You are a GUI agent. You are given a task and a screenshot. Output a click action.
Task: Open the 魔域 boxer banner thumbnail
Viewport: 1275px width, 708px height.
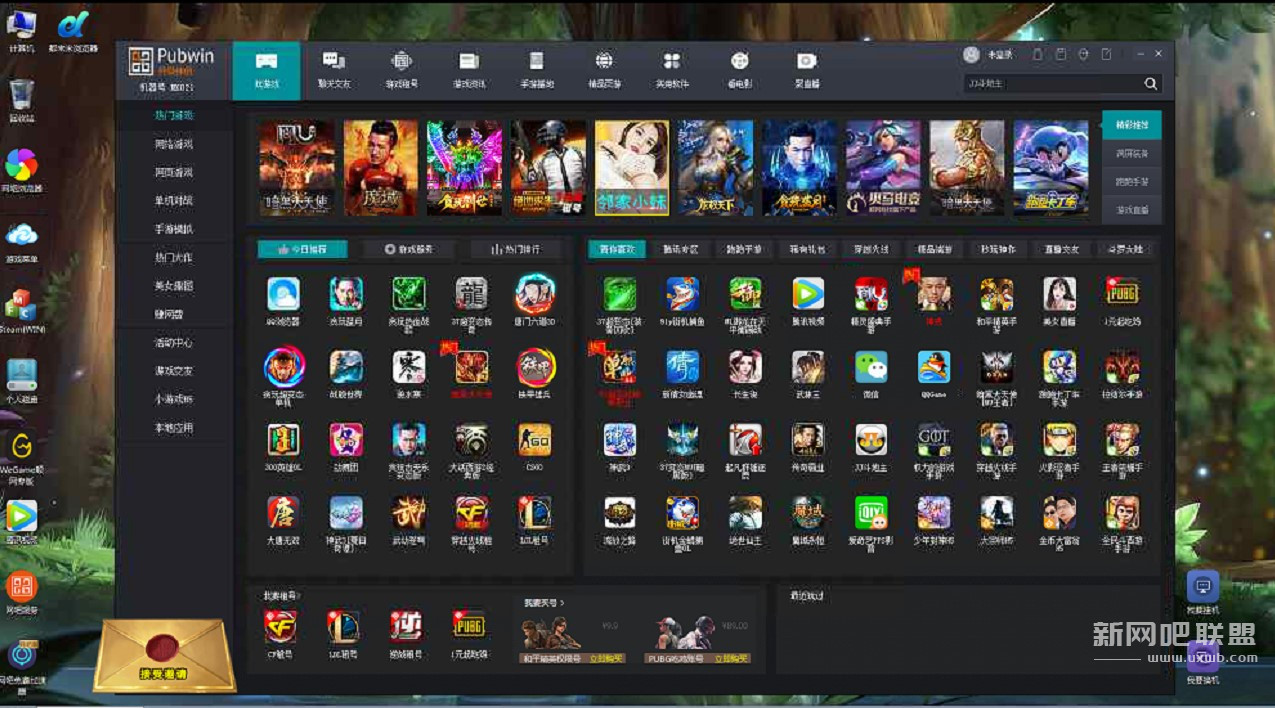click(x=381, y=168)
